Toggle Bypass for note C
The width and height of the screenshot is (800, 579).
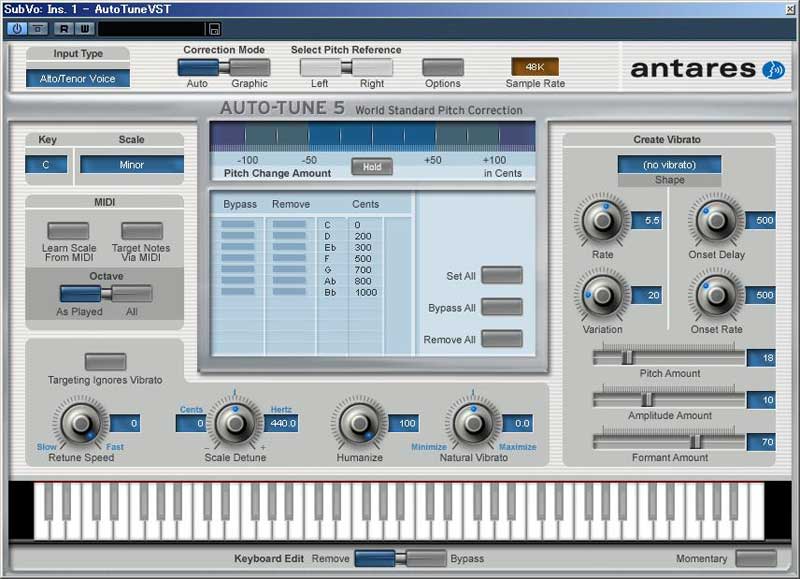point(238,224)
